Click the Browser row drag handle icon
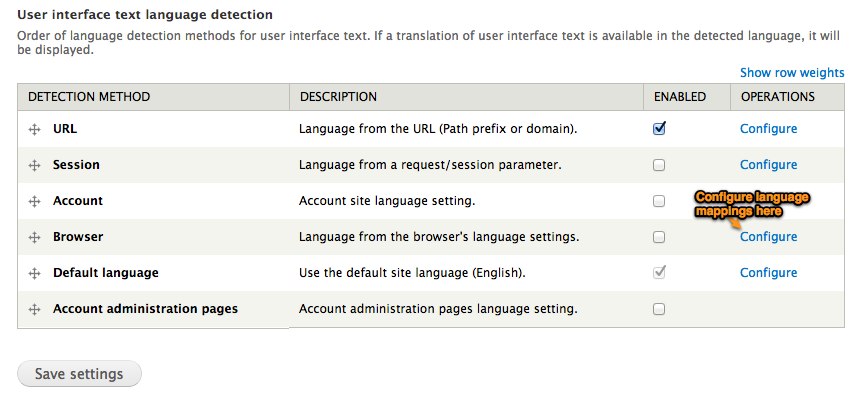865x405 pixels. [x=34, y=237]
